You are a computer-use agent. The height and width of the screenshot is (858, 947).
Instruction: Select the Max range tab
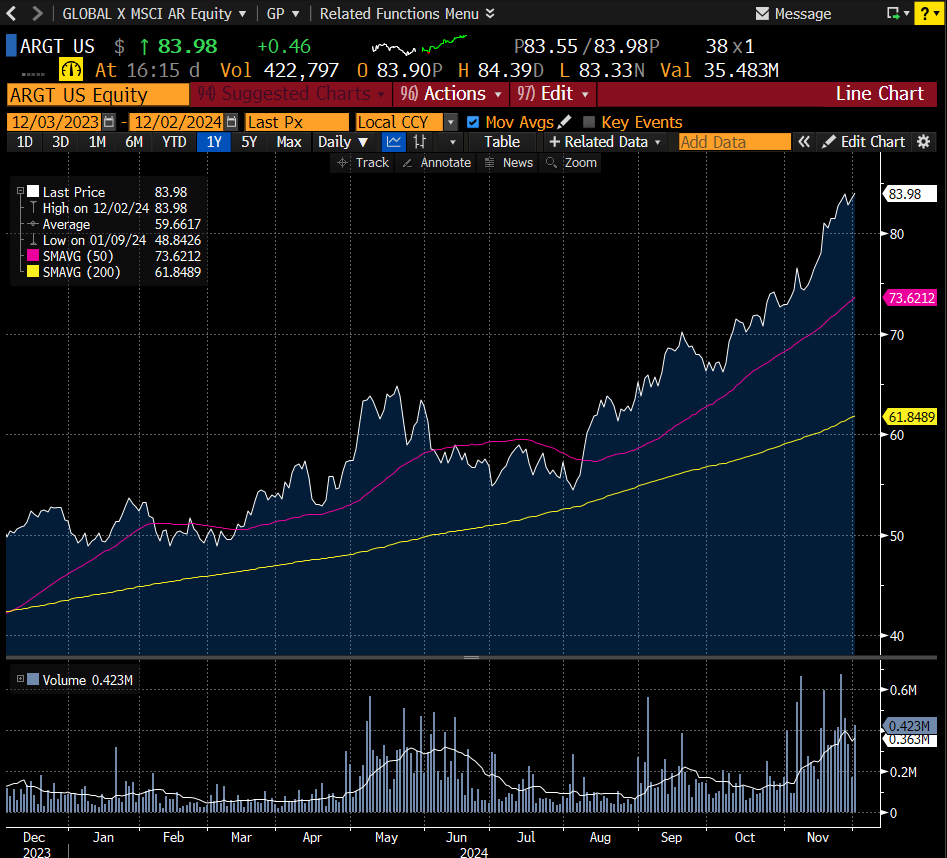coord(289,142)
